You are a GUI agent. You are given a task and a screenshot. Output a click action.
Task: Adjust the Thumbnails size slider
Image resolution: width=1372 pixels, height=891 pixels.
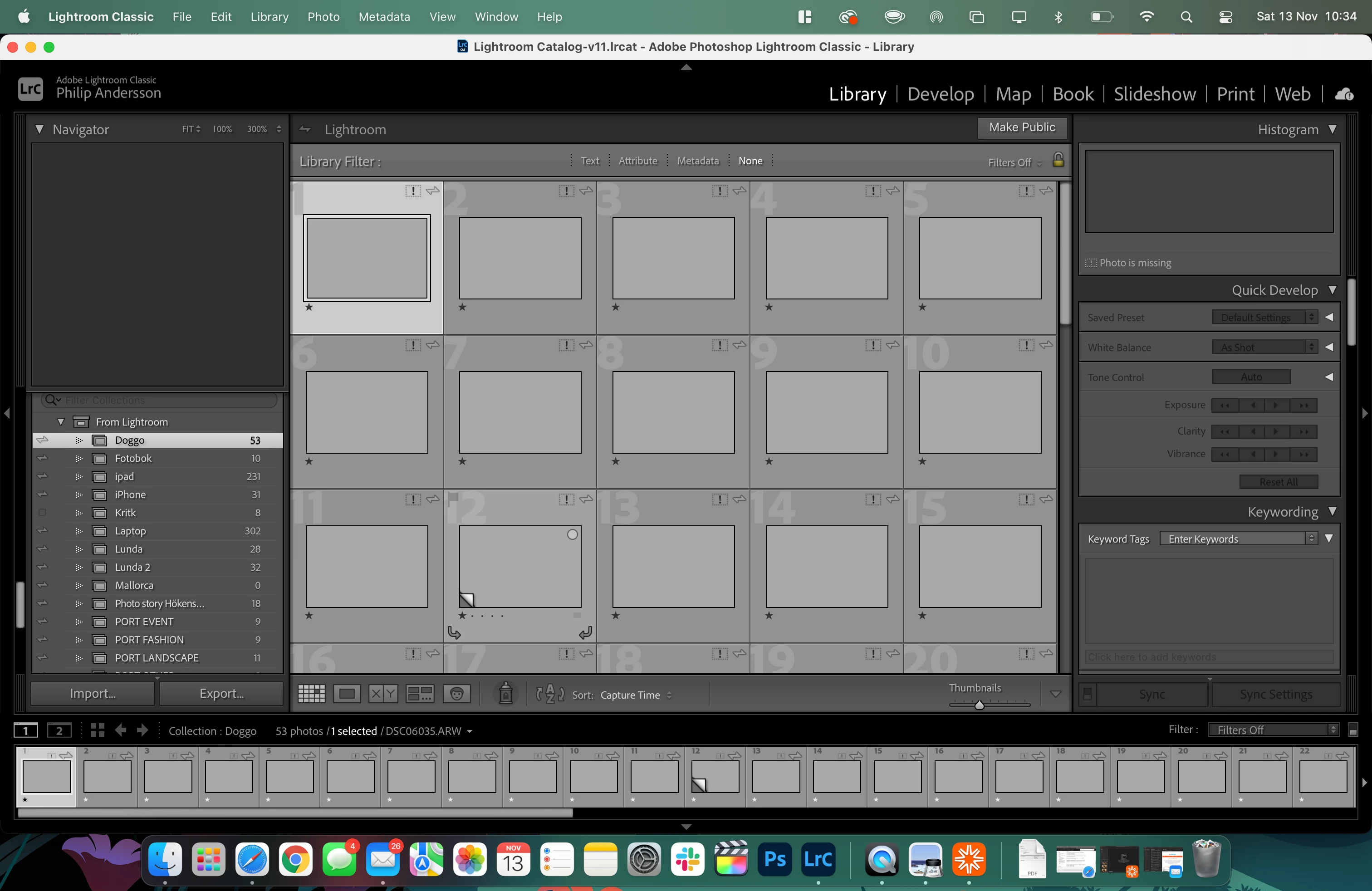click(979, 704)
